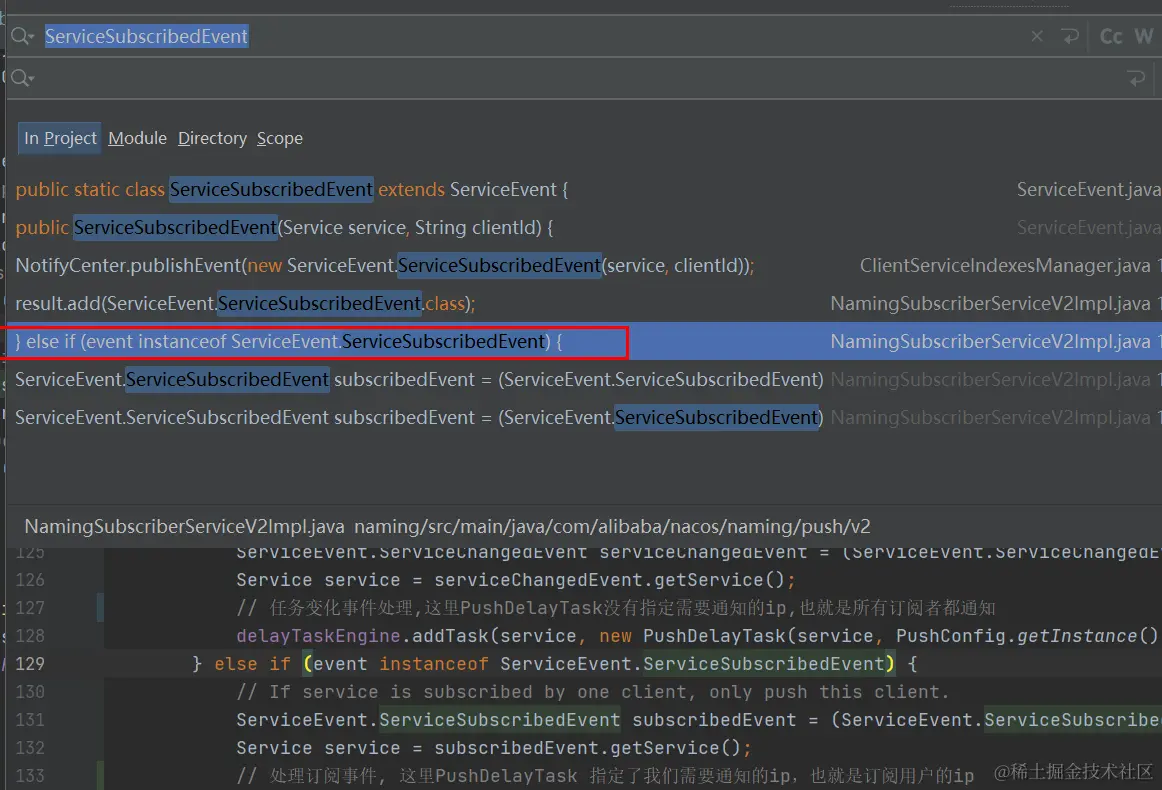The width and height of the screenshot is (1162, 790).
Task: Select the In Project scope tab
Action: click(60, 139)
